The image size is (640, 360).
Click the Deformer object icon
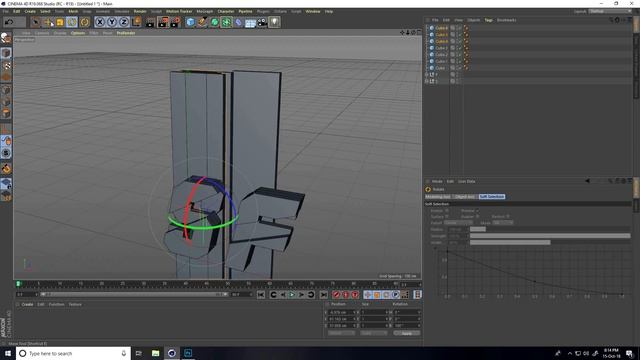[238, 22]
